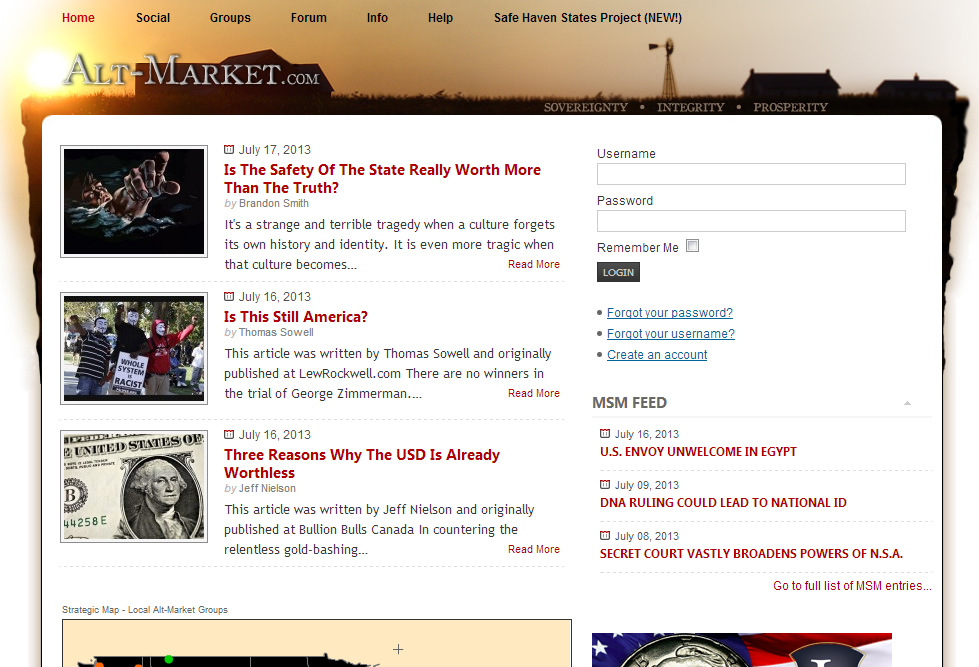Open Safe Haven States Project page
The width and height of the screenshot is (979, 667).
click(587, 18)
